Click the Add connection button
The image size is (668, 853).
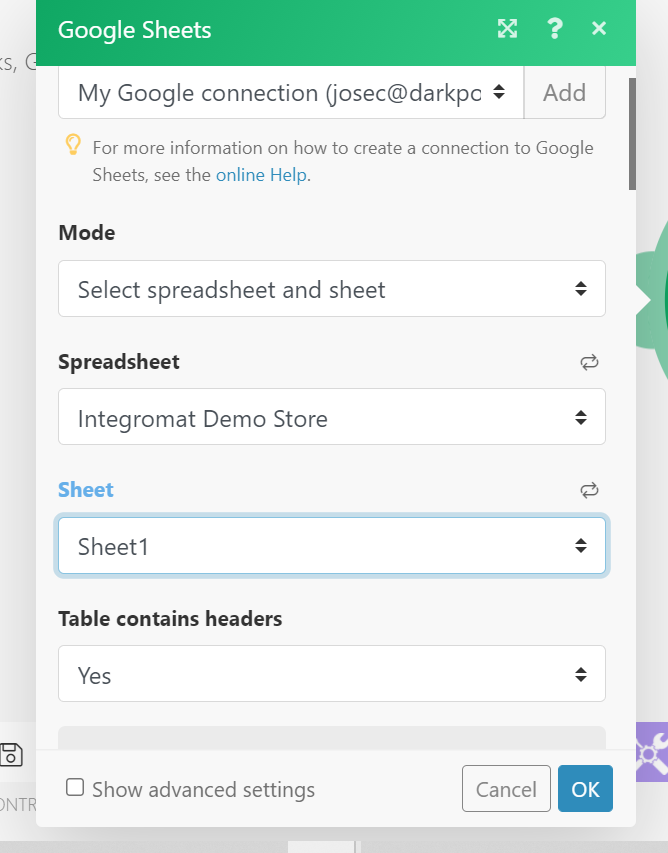564,93
